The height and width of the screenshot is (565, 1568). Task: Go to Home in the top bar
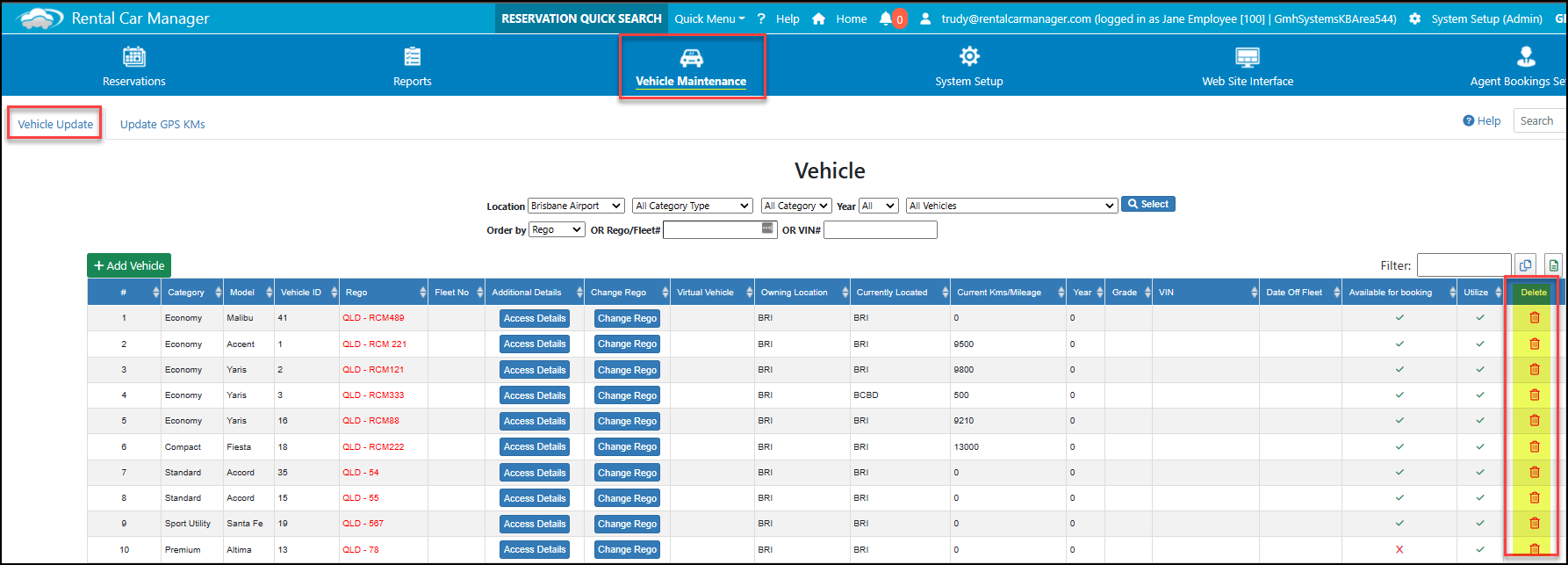tap(840, 18)
